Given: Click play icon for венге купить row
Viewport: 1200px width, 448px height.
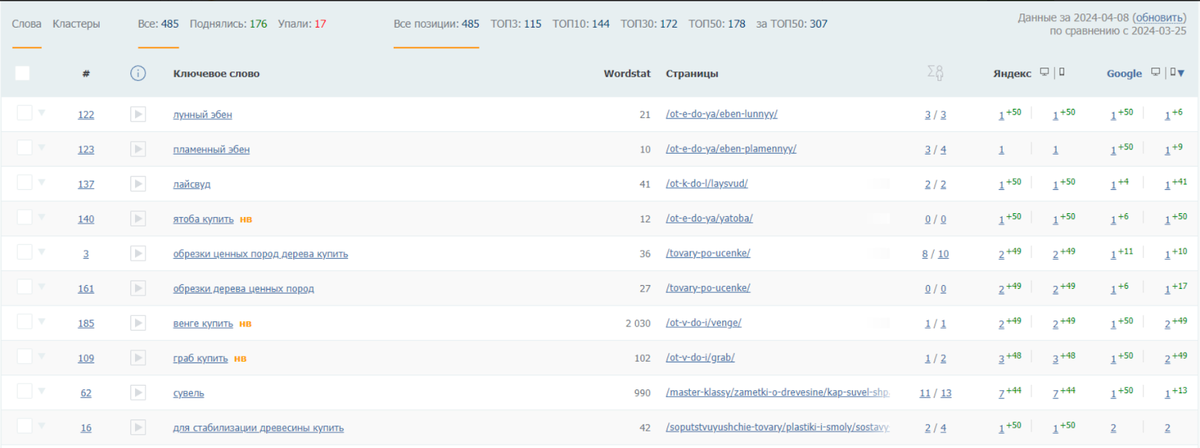Looking at the screenshot, I should click(139, 323).
